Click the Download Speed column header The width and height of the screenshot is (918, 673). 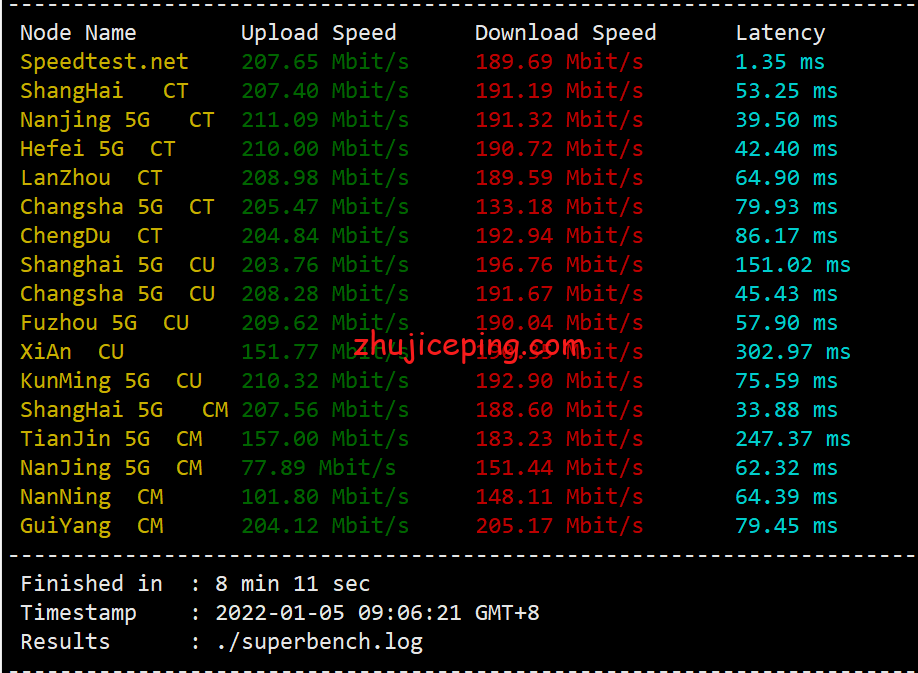coord(565,33)
